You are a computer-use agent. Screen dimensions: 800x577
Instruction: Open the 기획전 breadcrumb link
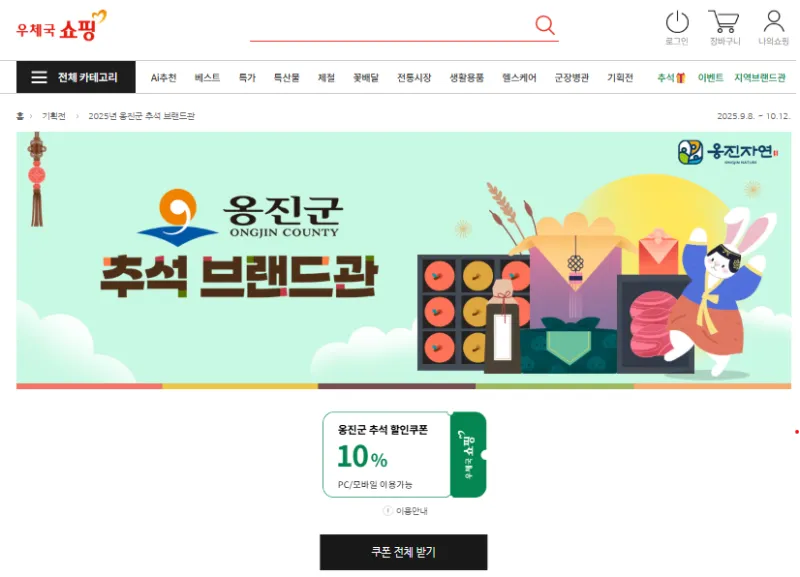54,116
